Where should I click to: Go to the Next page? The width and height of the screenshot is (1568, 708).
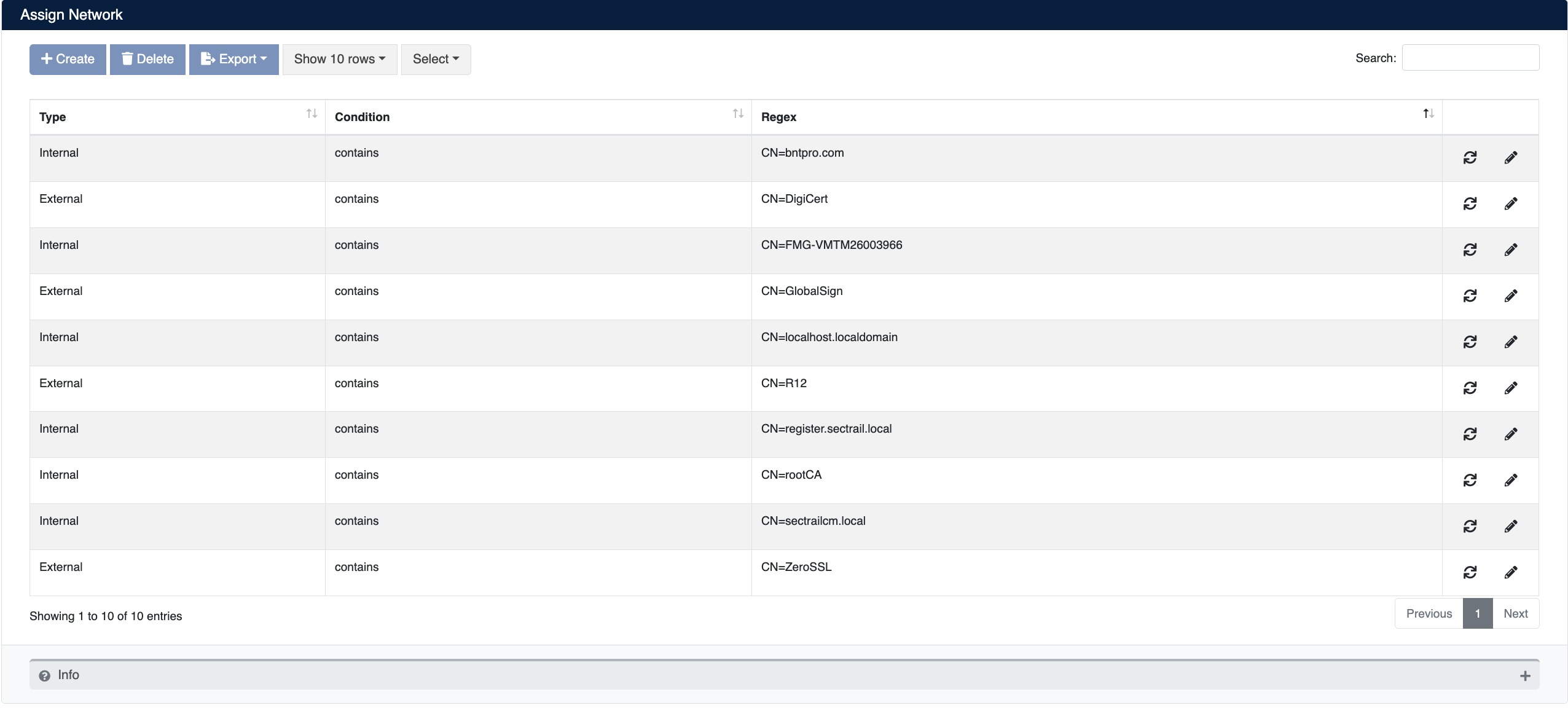[1516, 613]
